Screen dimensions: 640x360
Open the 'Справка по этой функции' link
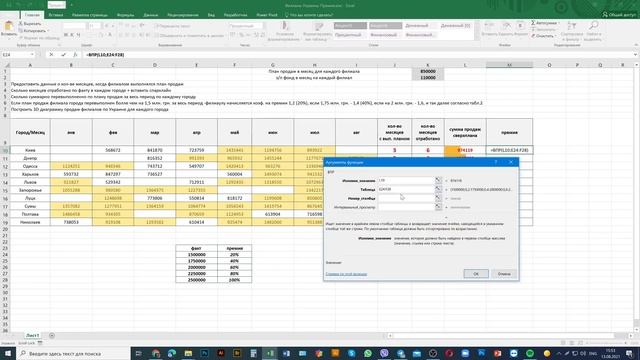pyautogui.click(x=346, y=274)
